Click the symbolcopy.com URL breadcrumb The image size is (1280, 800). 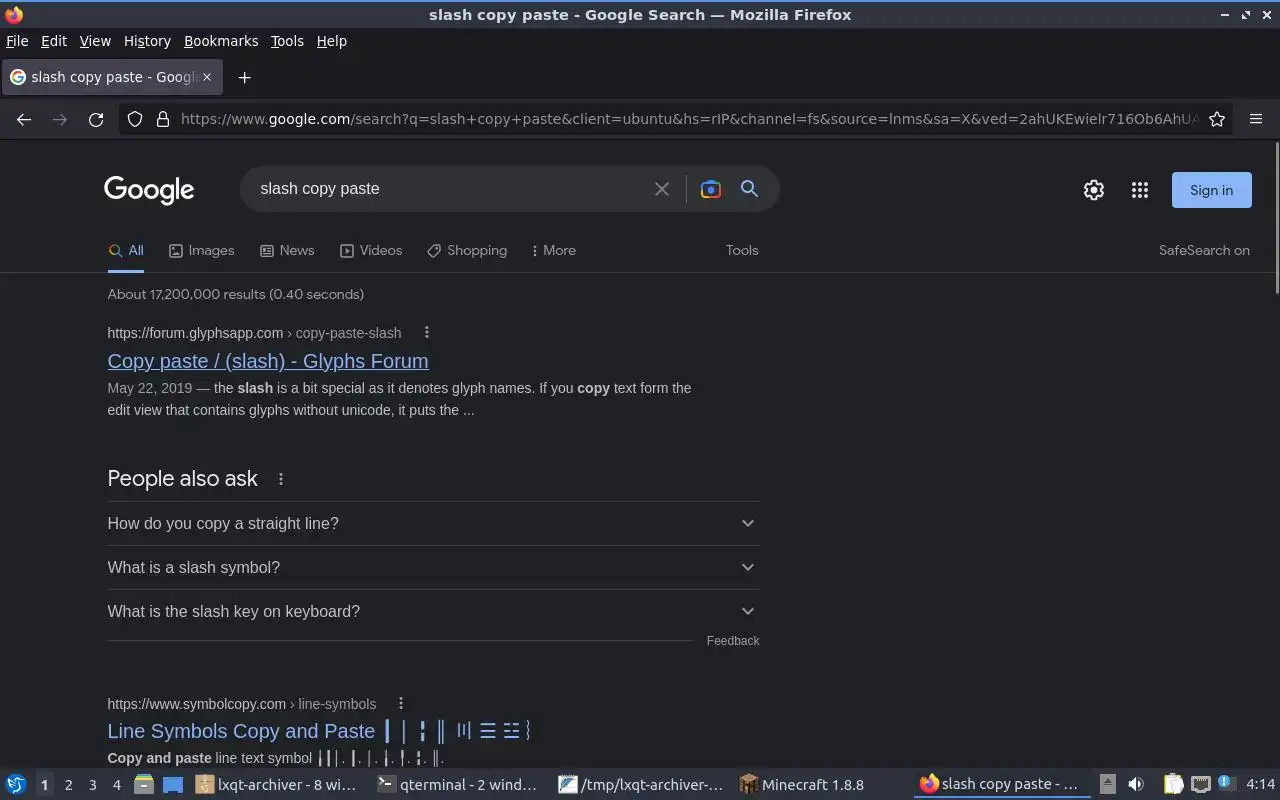[242, 704]
